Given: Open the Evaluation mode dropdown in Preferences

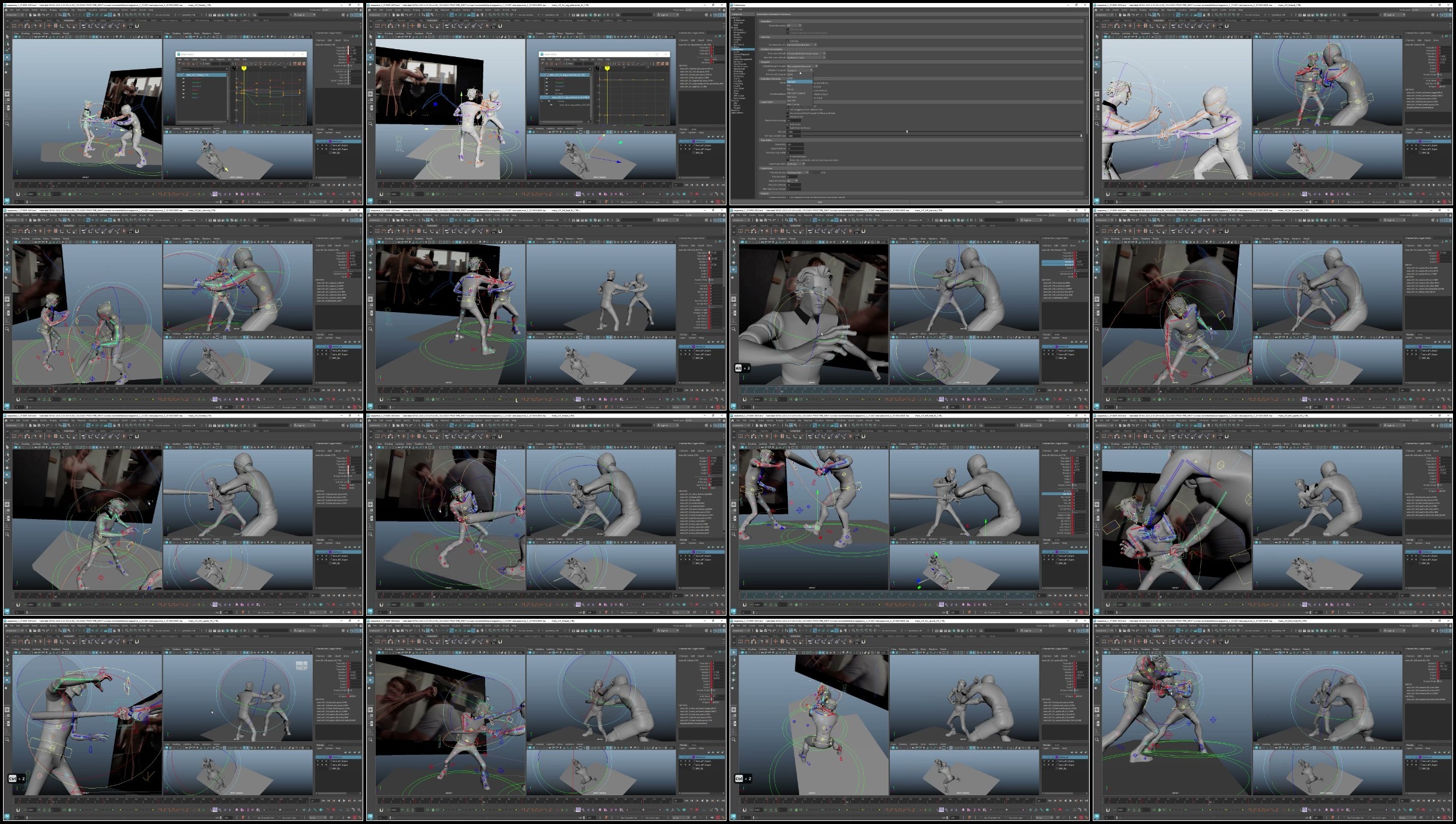Looking at the screenshot, I should [794, 25].
